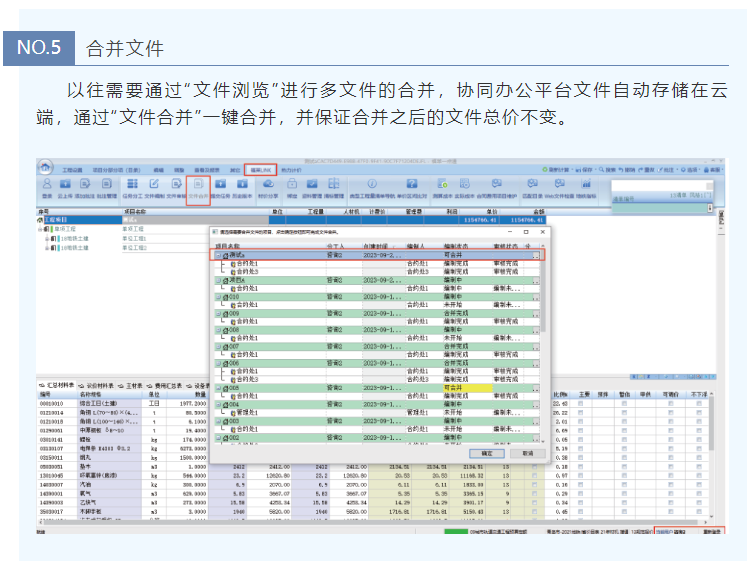
Task: Click the 提交任务 icon
Action: click(x=220, y=184)
